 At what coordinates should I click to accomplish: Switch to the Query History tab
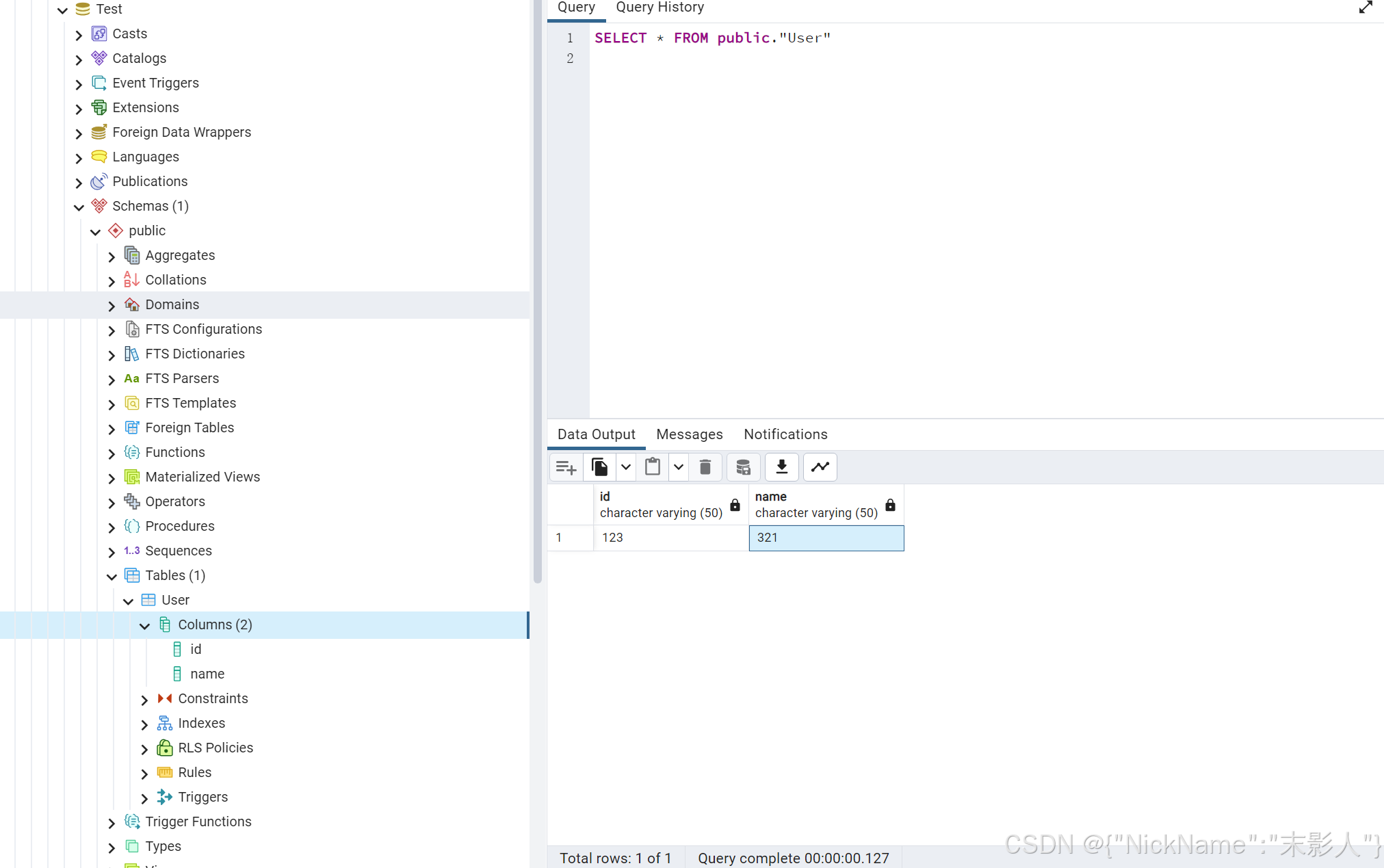660,8
